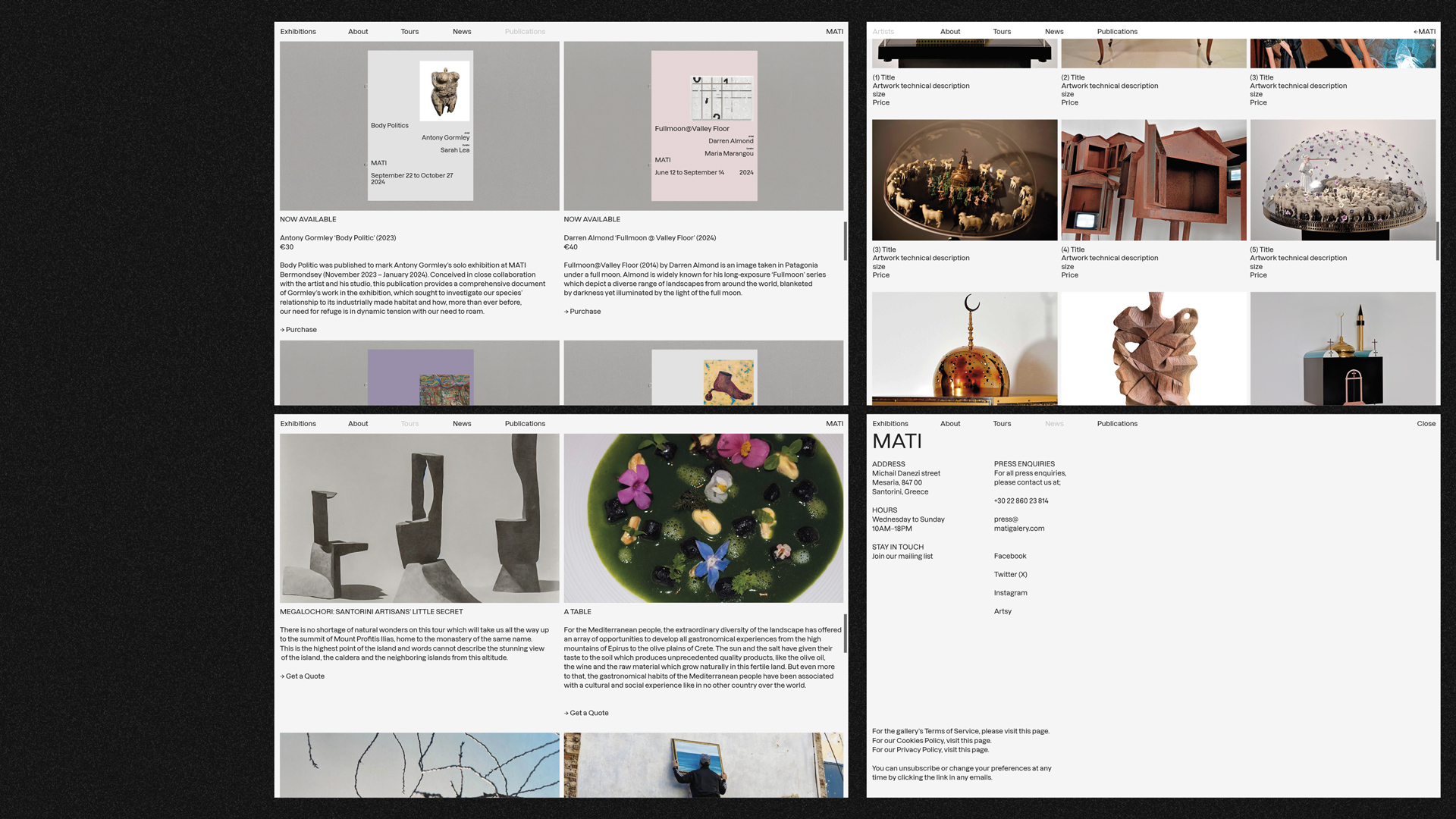Close the MATI contact panel
This screenshot has height=819, width=1456.
click(1426, 424)
